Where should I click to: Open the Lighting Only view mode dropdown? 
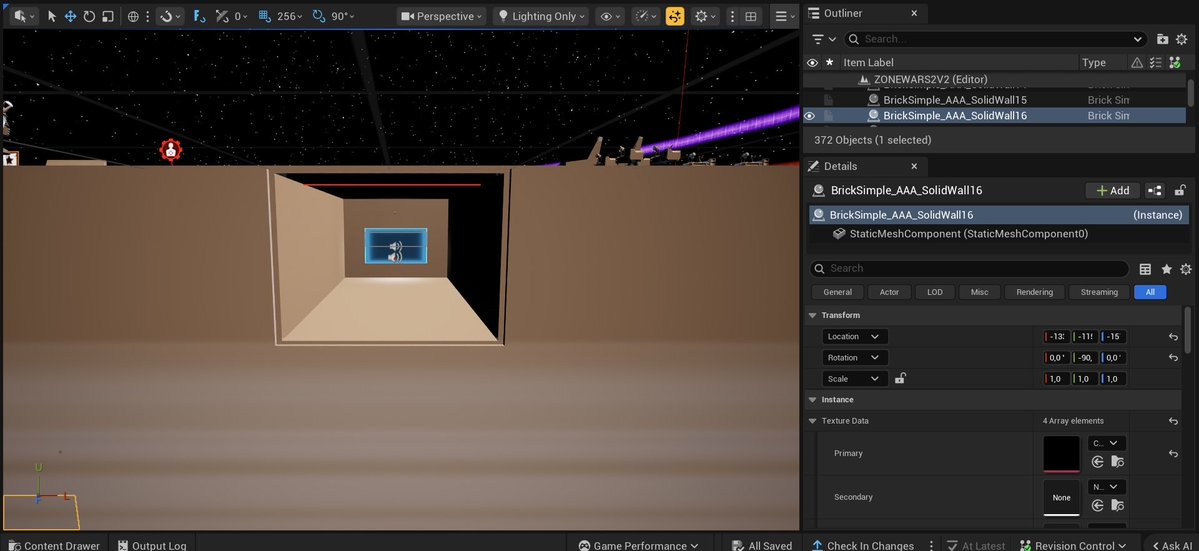pyautogui.click(x=541, y=16)
